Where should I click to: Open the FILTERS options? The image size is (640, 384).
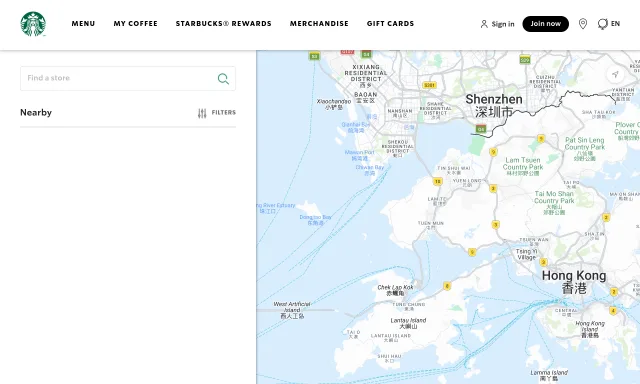pos(217,113)
